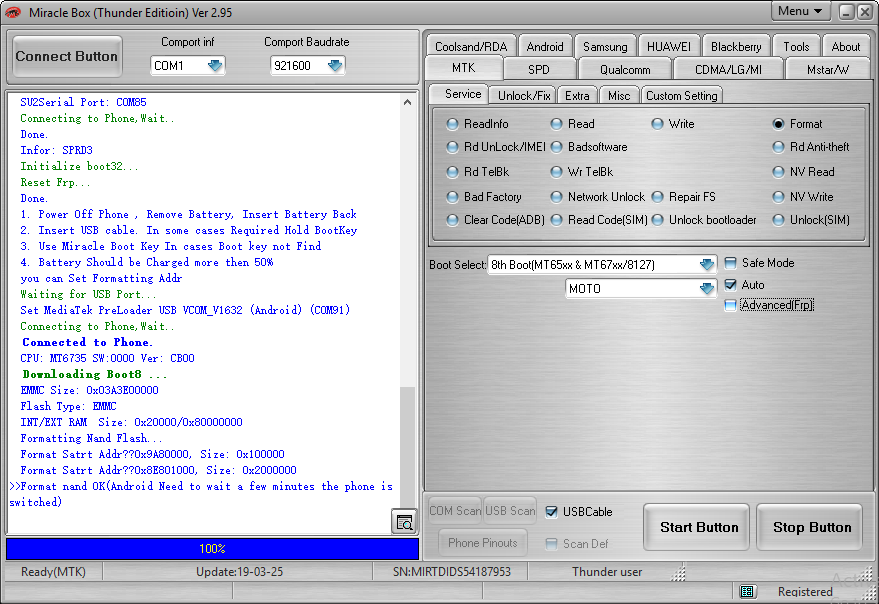Switch to the Tools tab
The height and width of the screenshot is (604, 879).
pyautogui.click(x=796, y=47)
